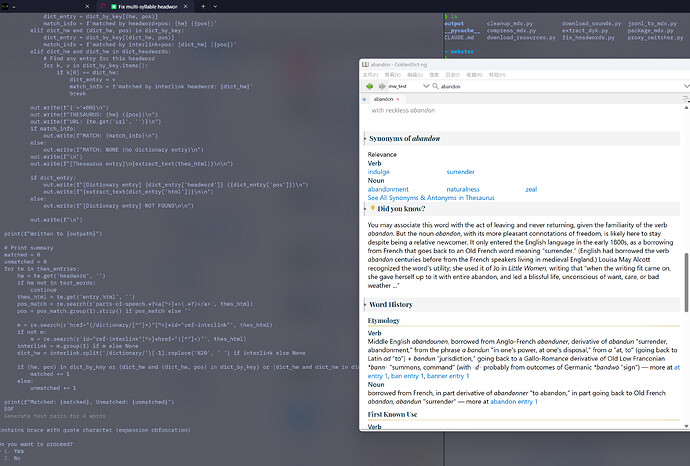This screenshot has height=466, width=690.
Task: Click 'package_mdx.py' in terminal listing
Action: tap(650, 30)
